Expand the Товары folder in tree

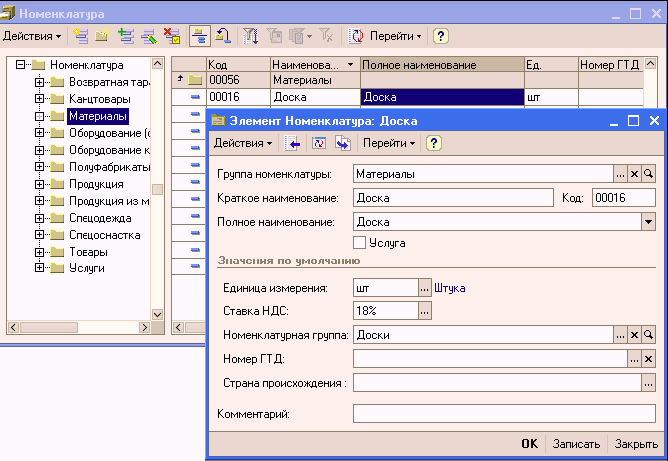(x=40, y=253)
